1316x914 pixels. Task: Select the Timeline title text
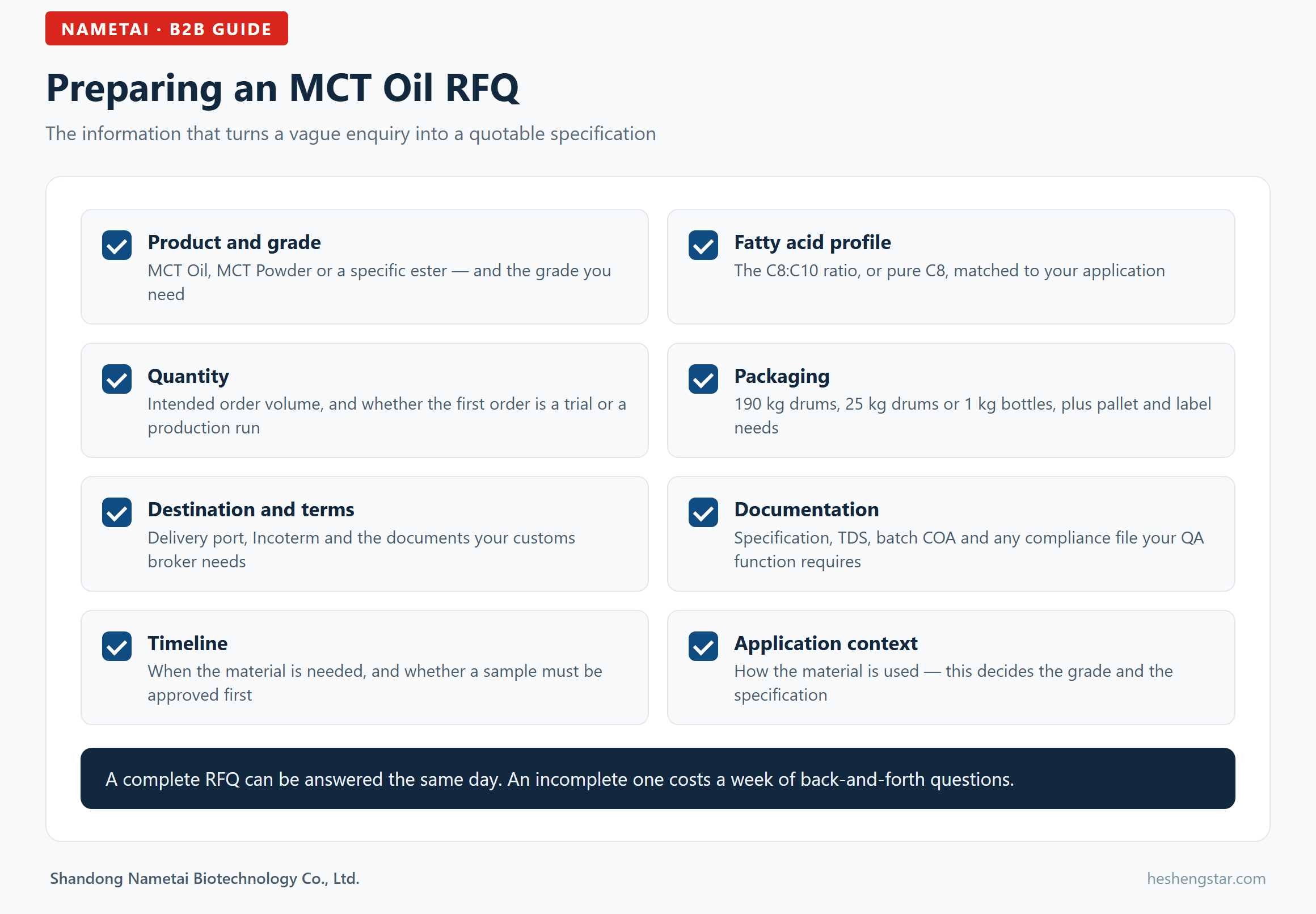point(187,644)
